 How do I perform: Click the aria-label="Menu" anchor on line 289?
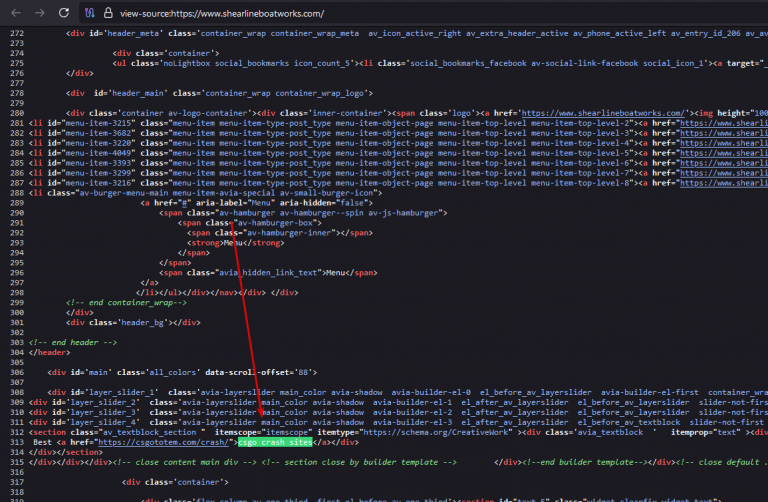tap(257, 203)
